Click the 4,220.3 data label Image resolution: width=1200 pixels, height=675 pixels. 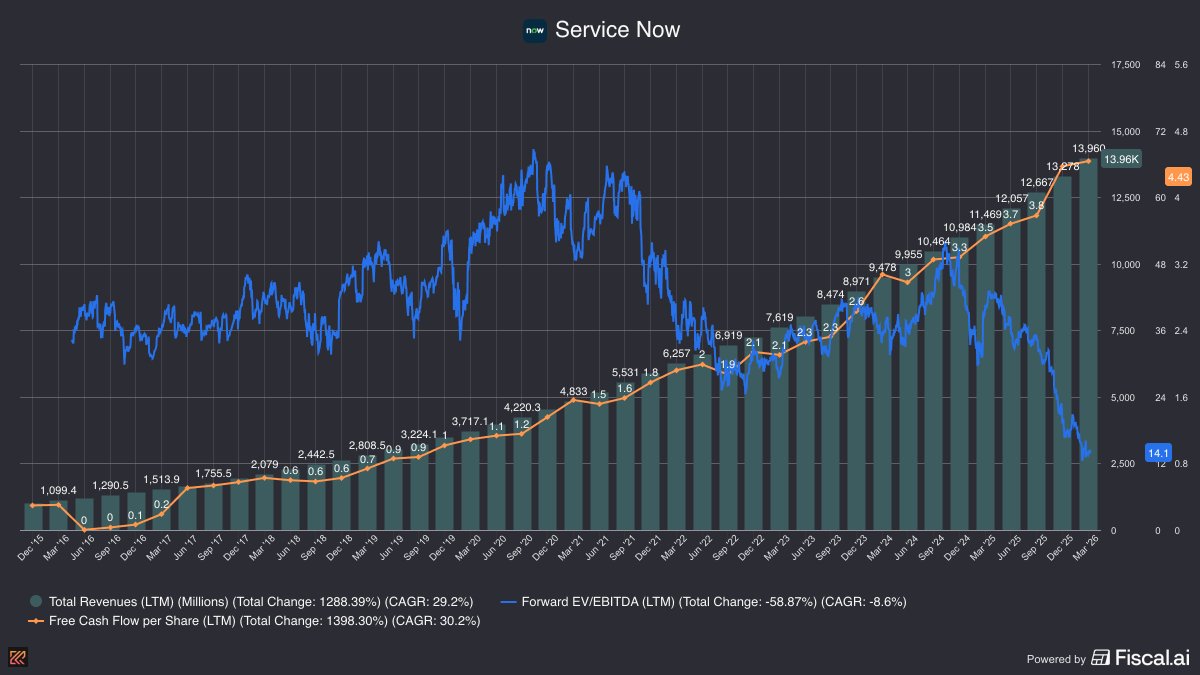click(522, 407)
